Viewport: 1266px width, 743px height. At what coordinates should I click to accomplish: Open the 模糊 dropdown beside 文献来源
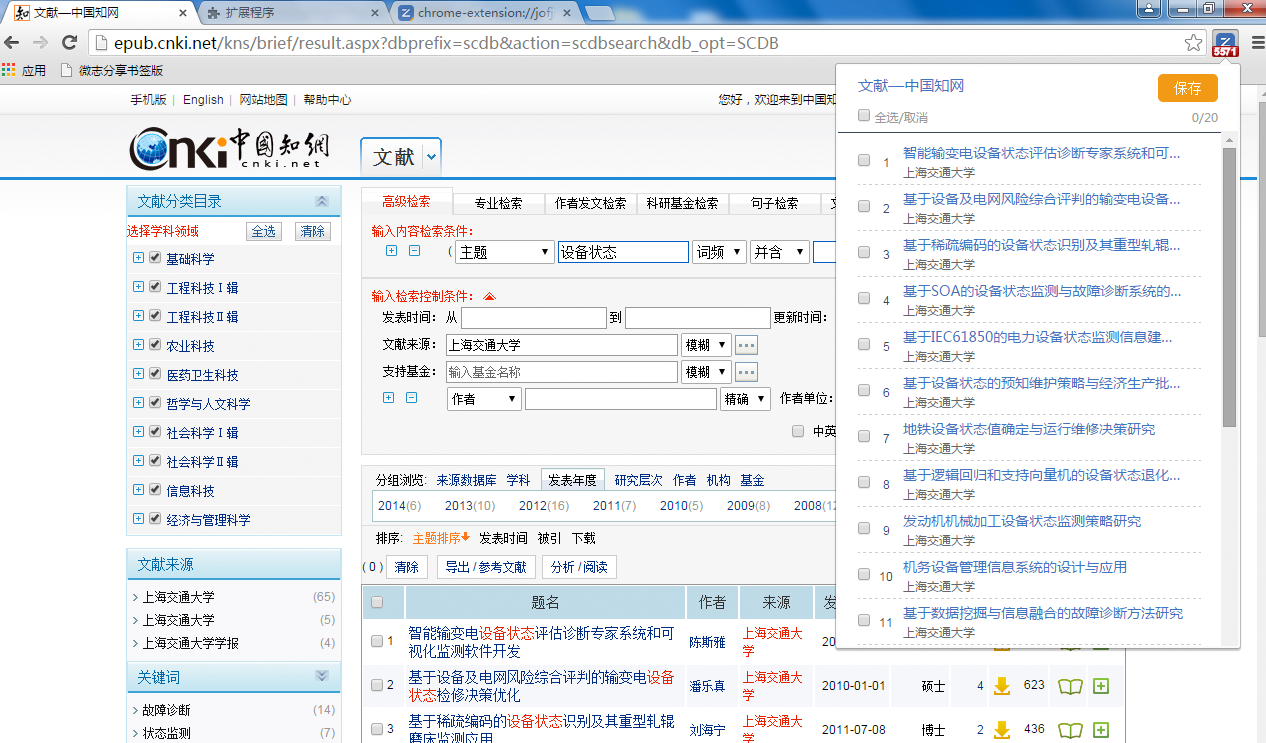point(706,345)
